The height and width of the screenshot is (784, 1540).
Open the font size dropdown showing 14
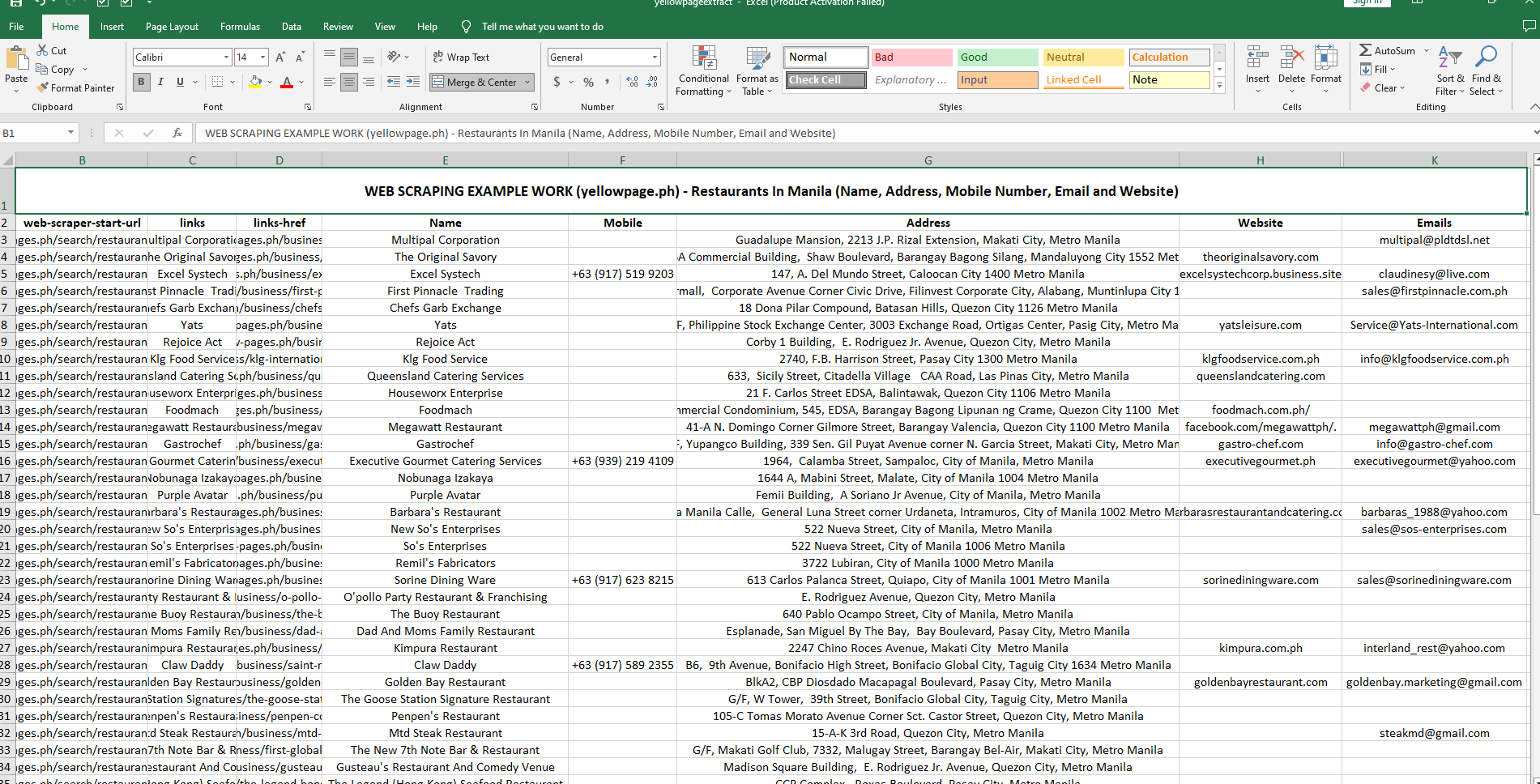point(262,57)
